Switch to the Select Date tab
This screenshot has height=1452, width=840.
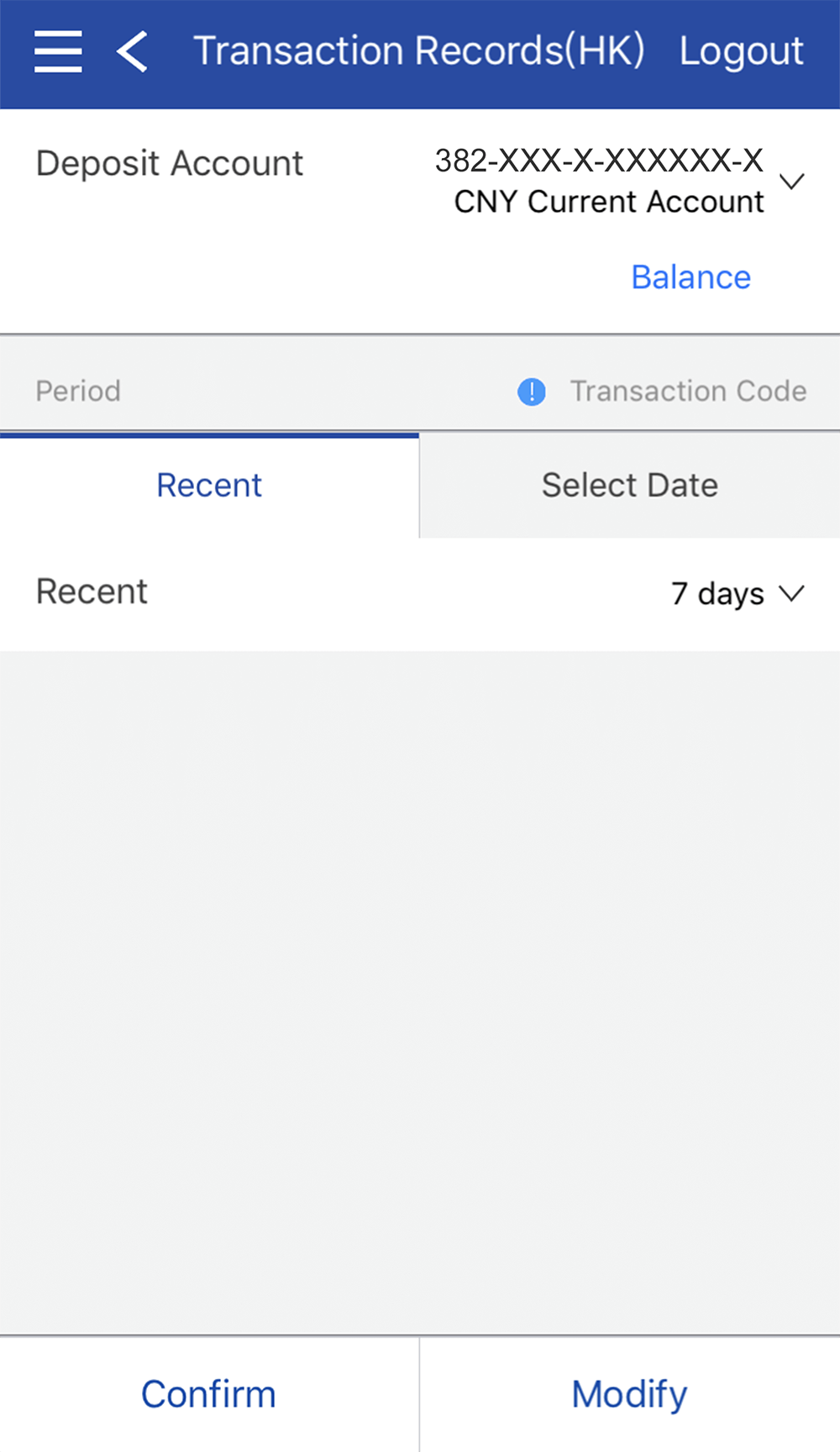pyautogui.click(x=629, y=486)
